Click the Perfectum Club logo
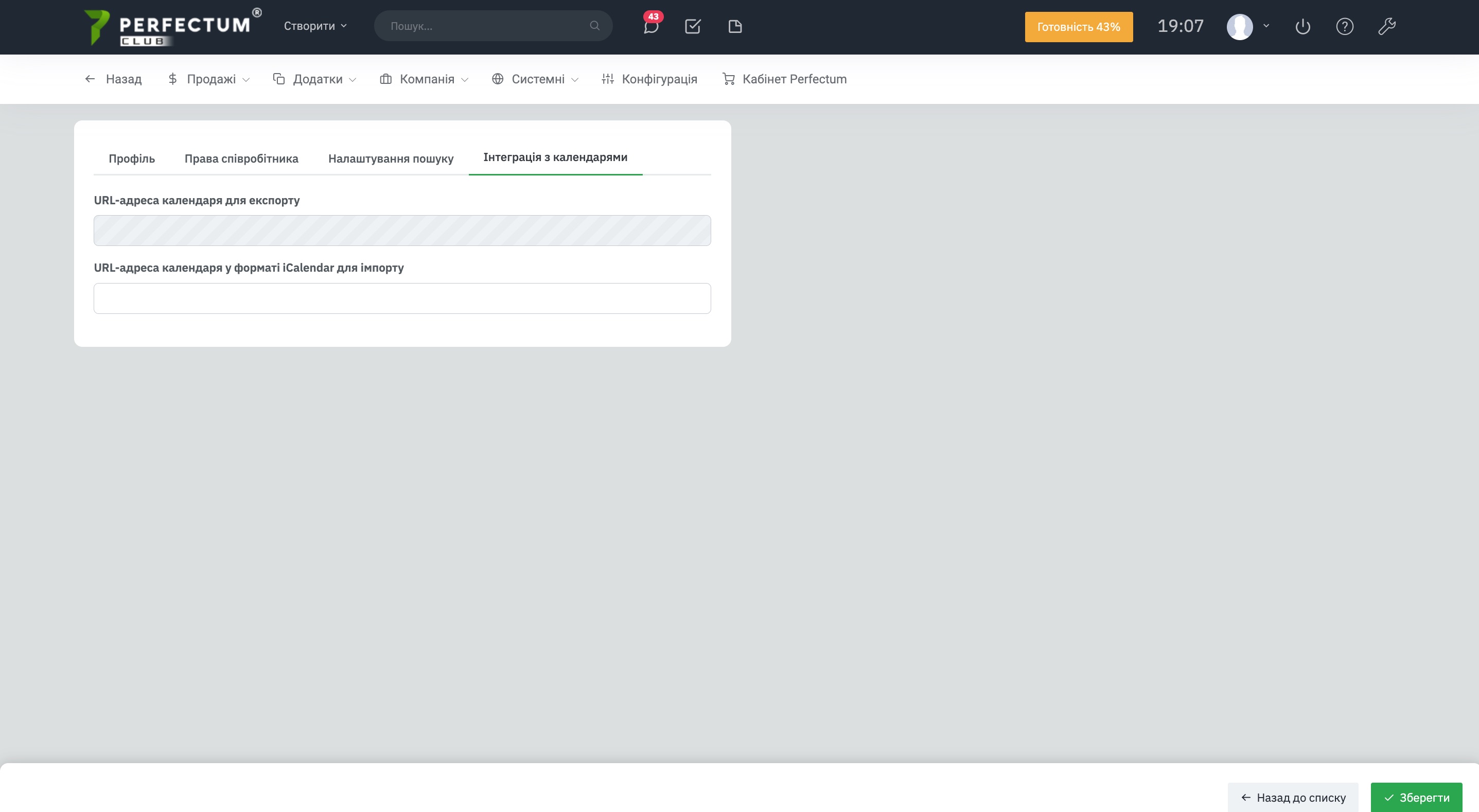This screenshot has width=1479, height=812. pos(171,27)
